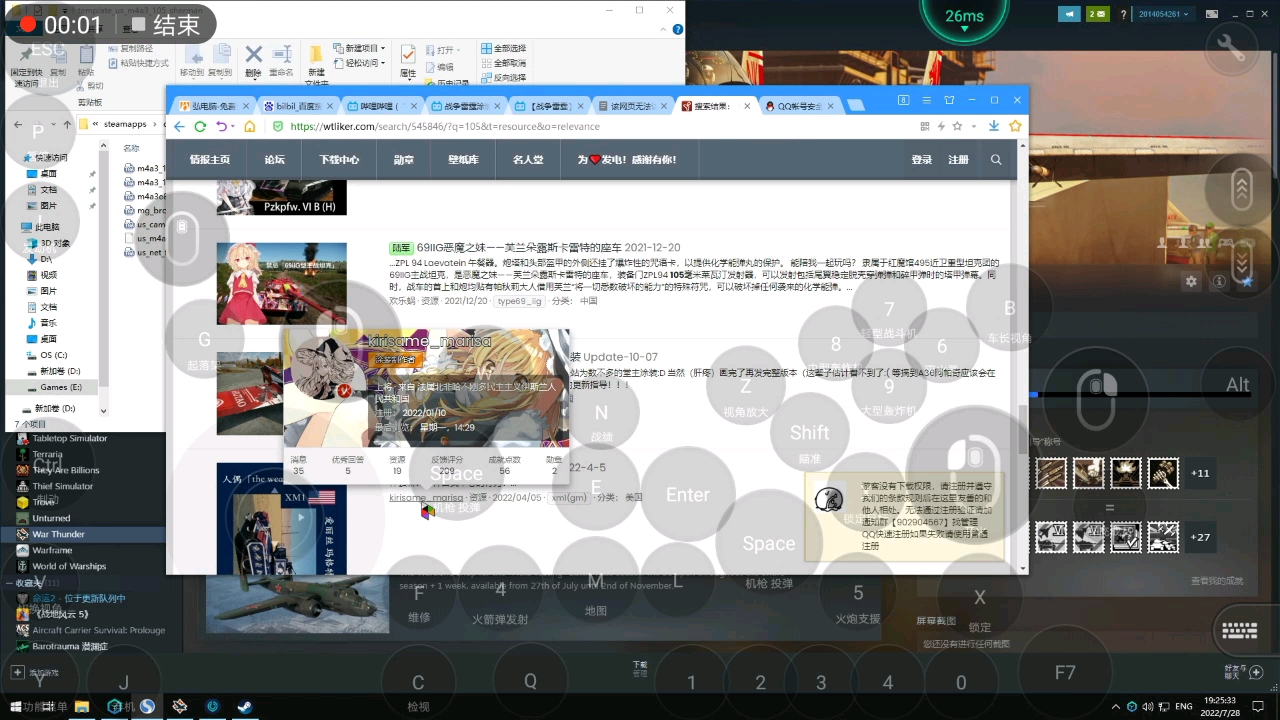Click the 注册 register link
Viewport: 1280px width, 720px height.
958,160
